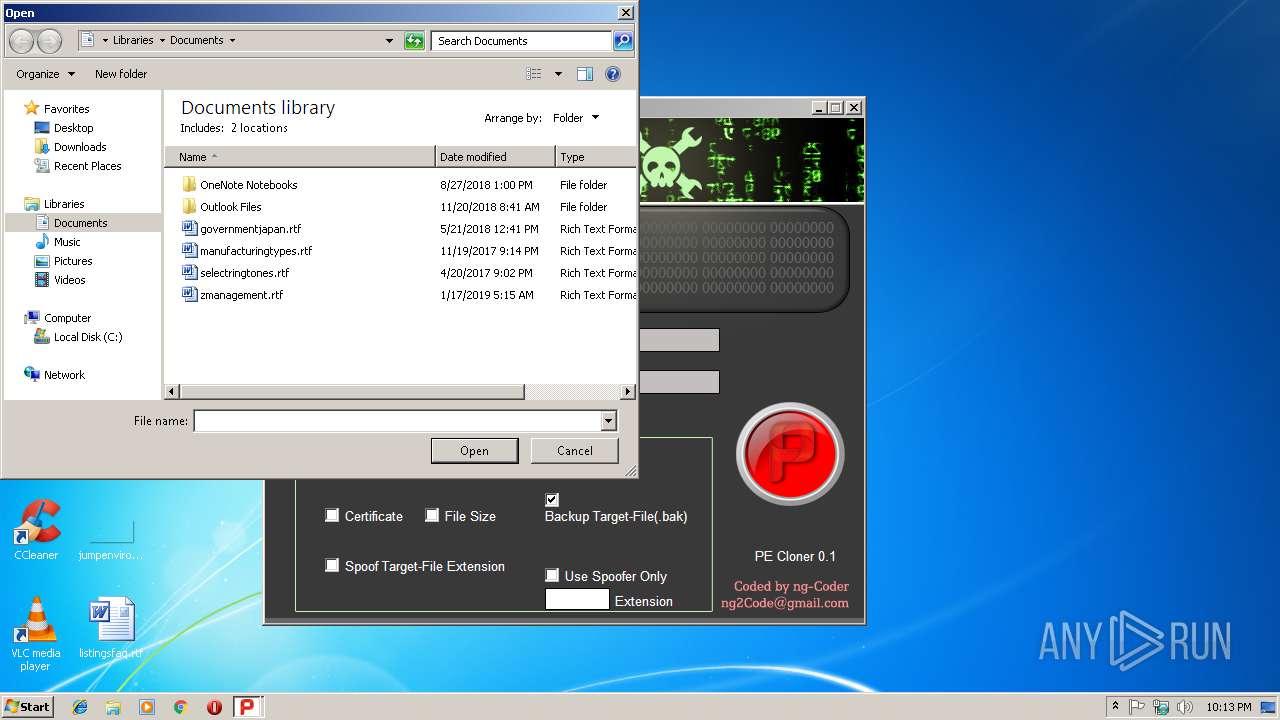Click the Open button

[474, 451]
